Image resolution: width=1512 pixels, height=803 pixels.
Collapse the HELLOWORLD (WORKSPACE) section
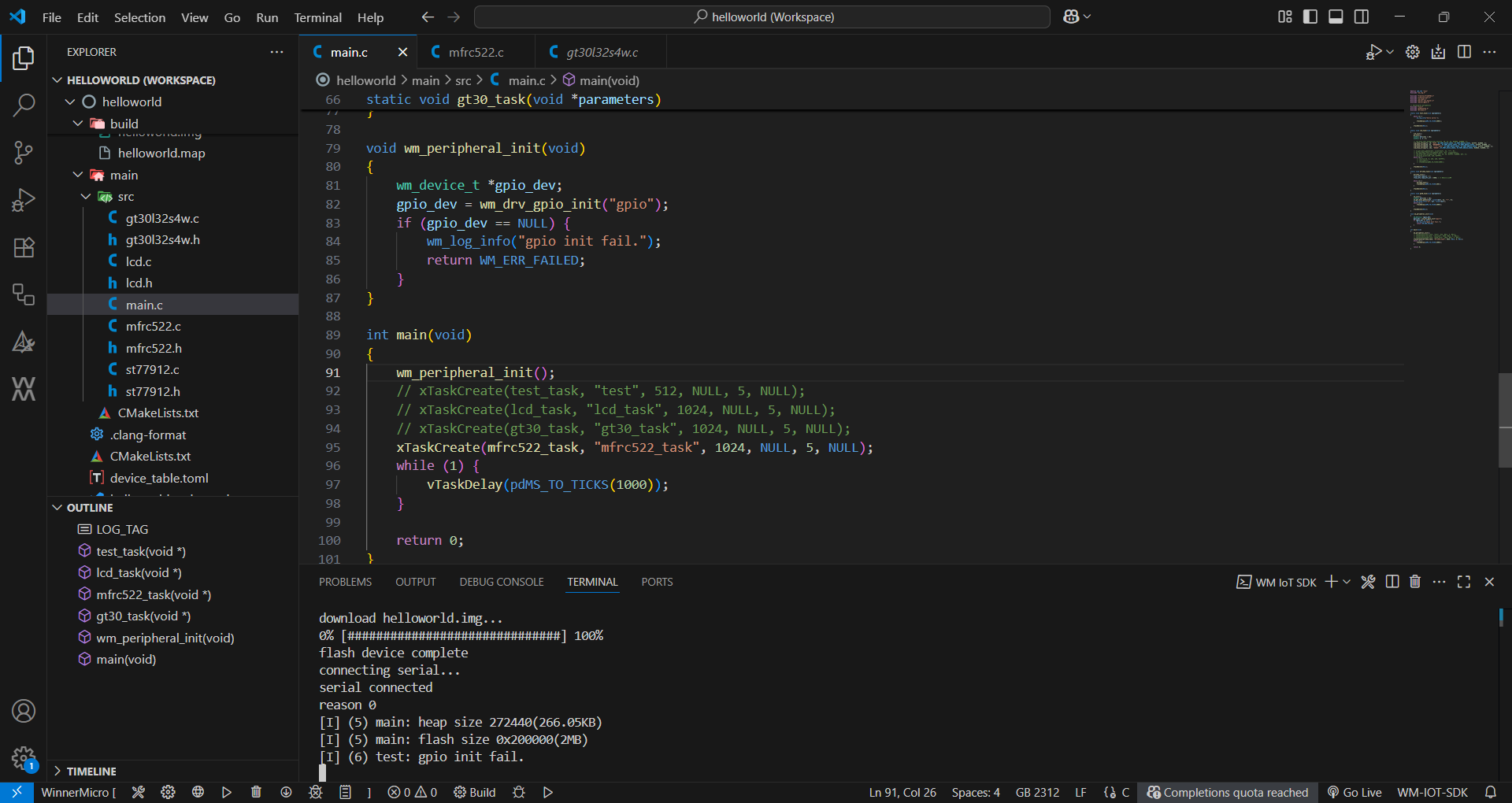[57, 80]
